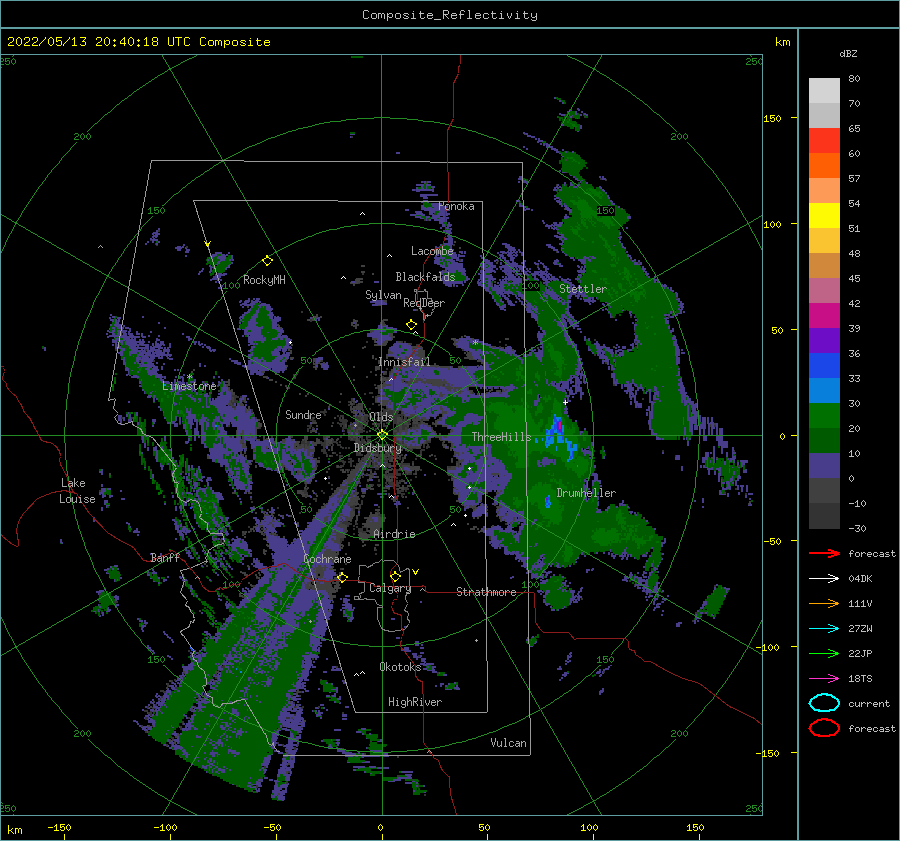
Task: Click the km unit label at top right
Action: pos(782,42)
